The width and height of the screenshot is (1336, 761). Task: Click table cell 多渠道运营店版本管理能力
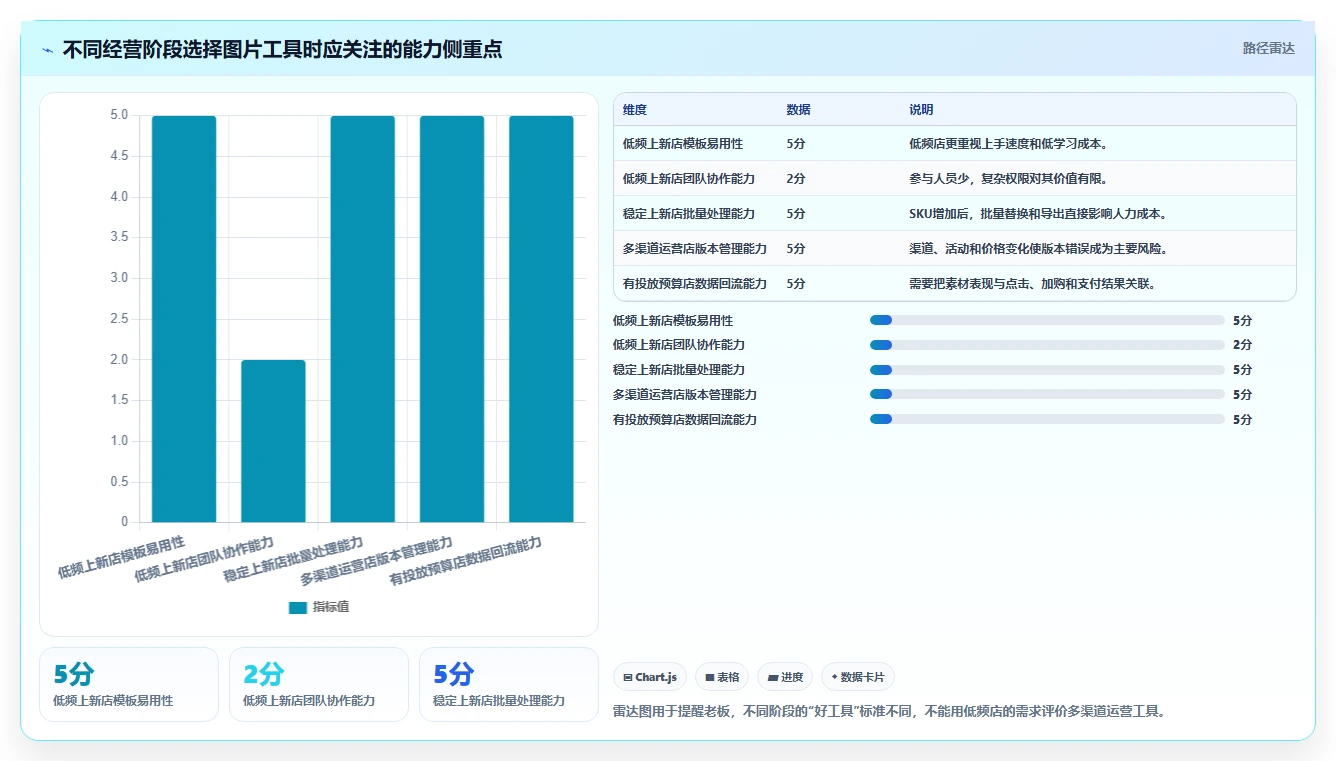(x=695, y=249)
